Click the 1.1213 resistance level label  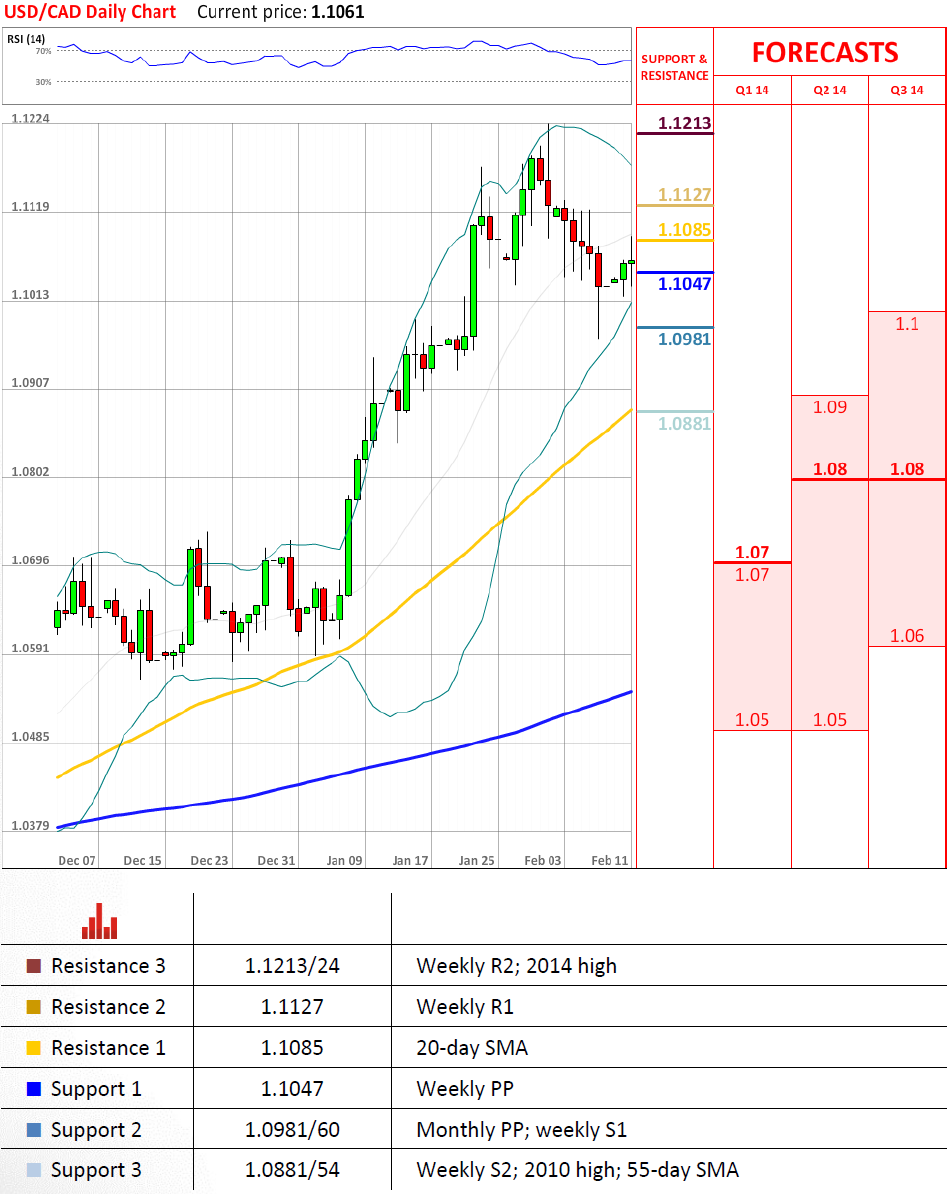pyautogui.click(x=685, y=124)
